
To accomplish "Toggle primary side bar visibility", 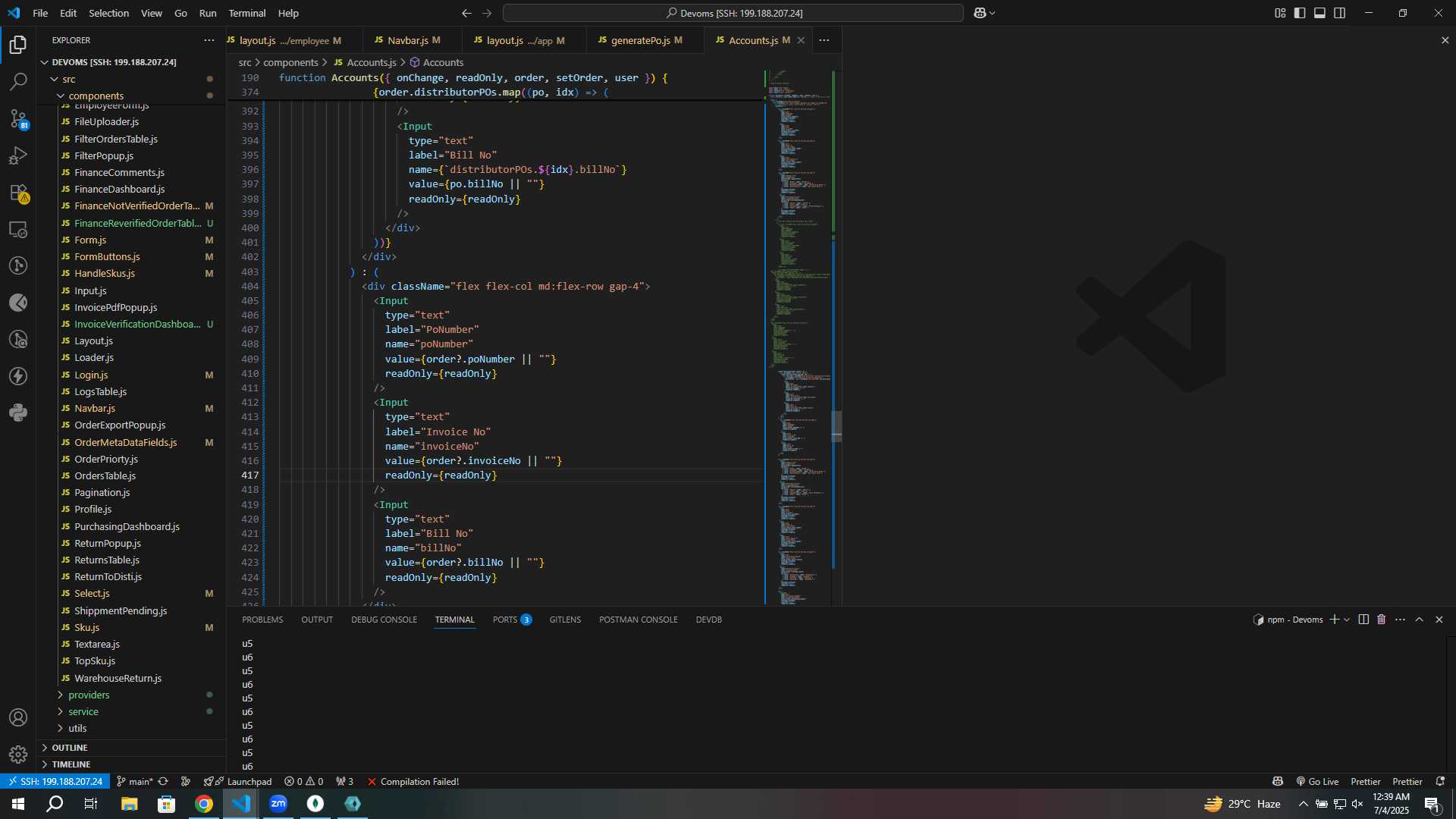I will 1300,13.
